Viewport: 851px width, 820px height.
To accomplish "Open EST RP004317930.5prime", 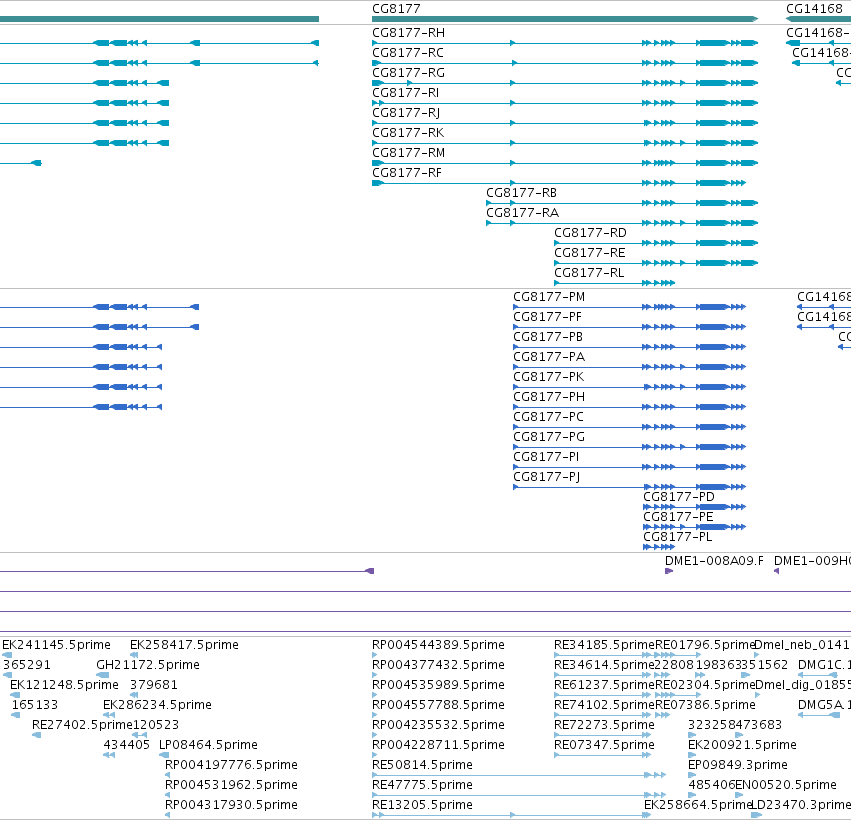I will (231, 805).
